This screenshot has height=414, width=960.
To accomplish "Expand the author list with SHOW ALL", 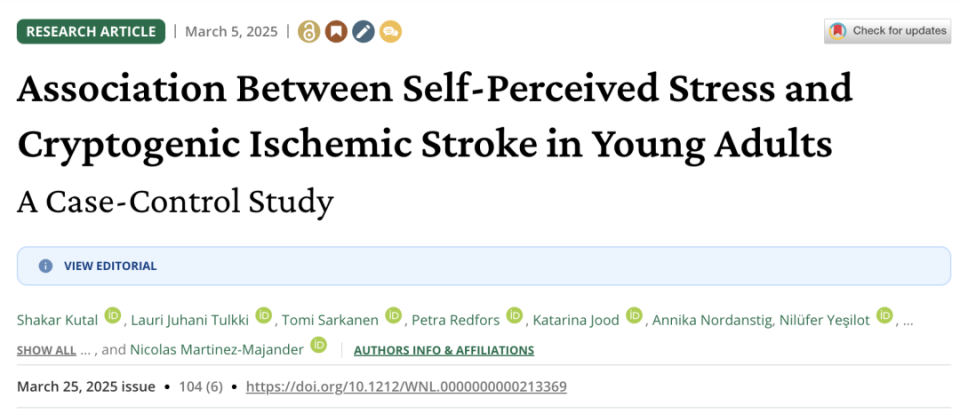I will [47, 351].
